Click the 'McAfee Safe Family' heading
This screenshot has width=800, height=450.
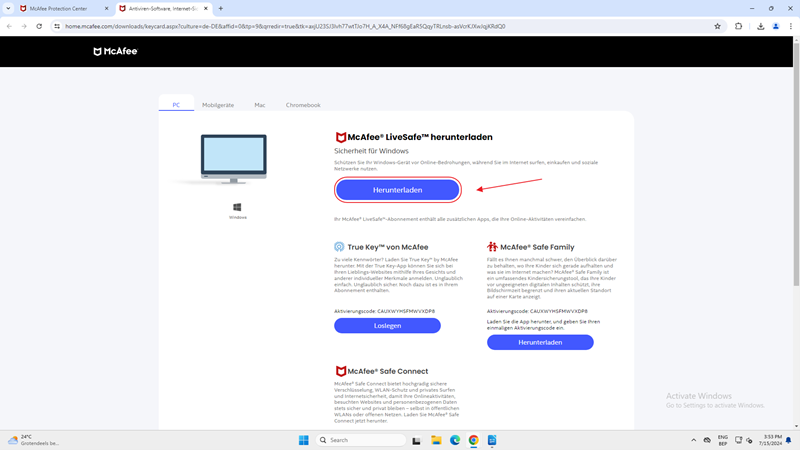537,247
